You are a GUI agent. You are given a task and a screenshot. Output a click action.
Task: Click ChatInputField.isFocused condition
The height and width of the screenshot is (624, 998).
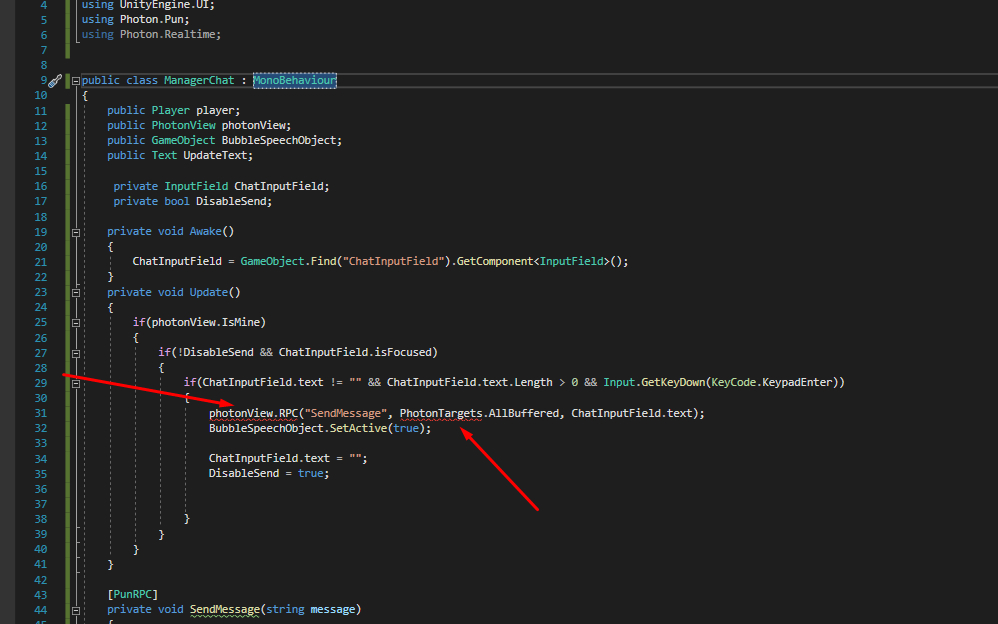(x=355, y=352)
